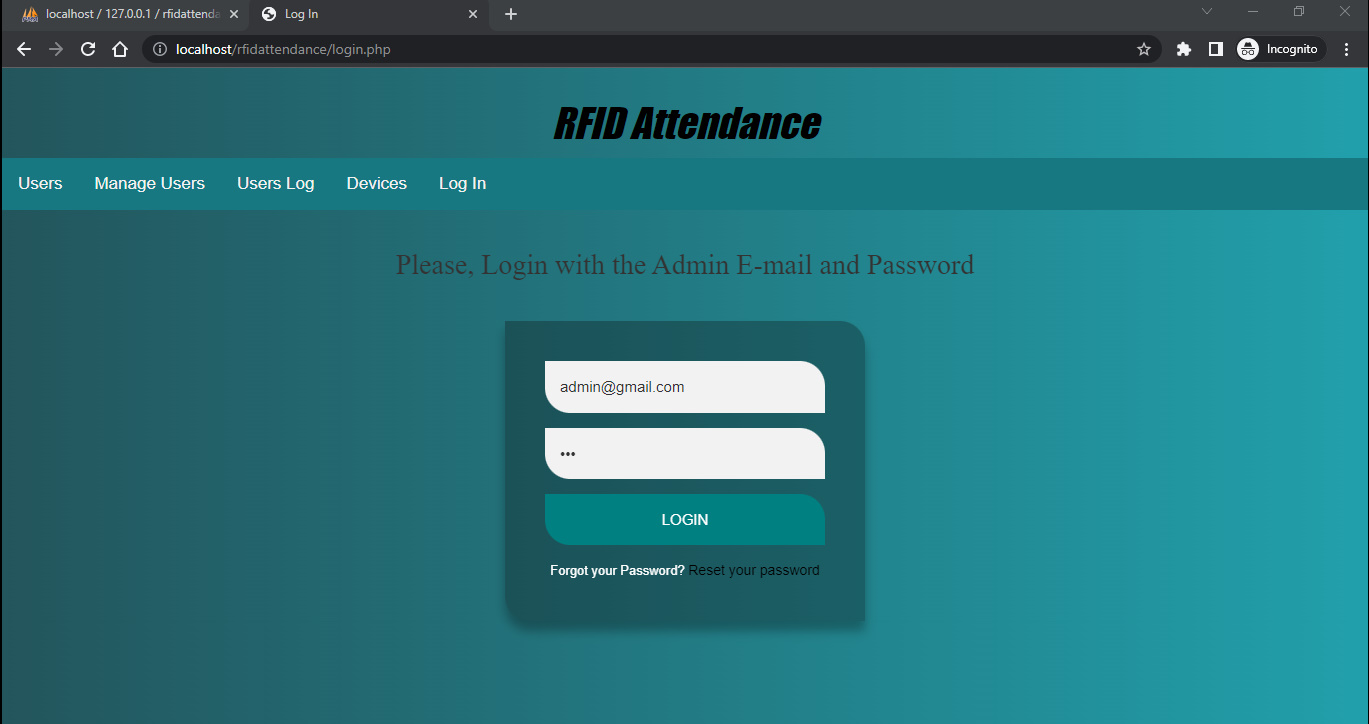Toggle the browser side panel icon
This screenshot has width=1369, height=724.
tap(1216, 49)
